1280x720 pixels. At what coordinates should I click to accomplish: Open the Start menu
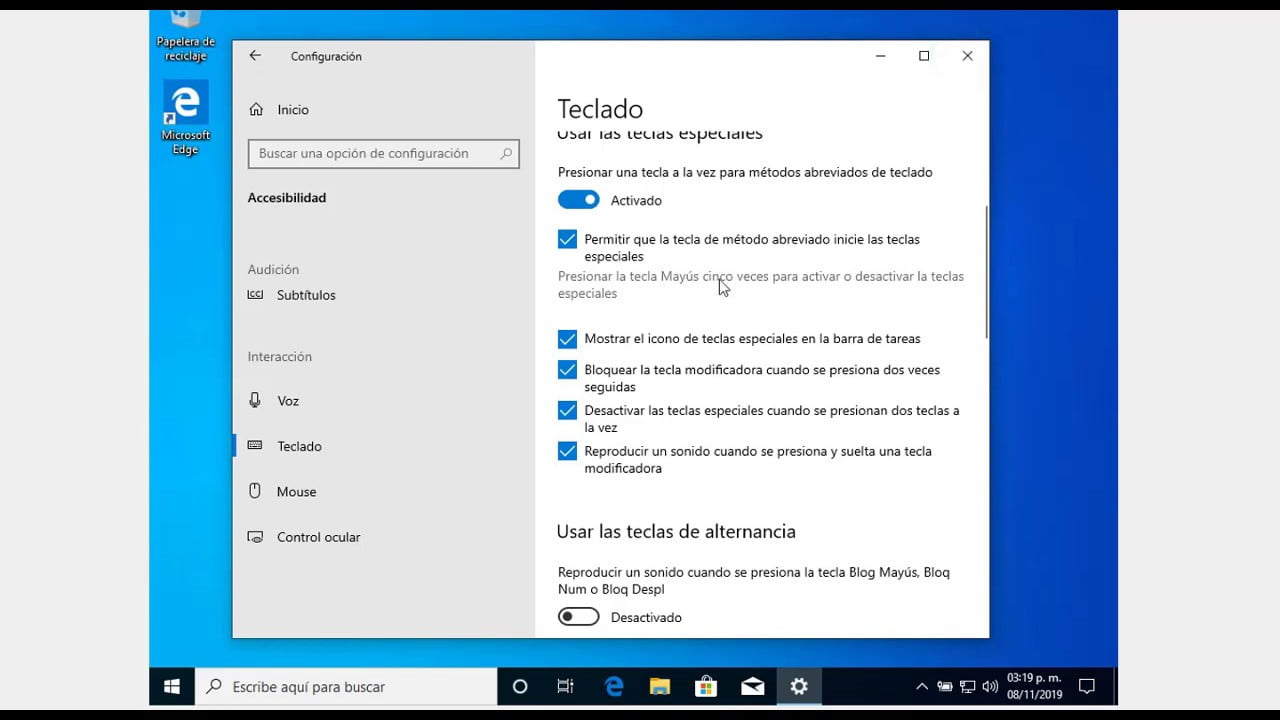pos(171,686)
